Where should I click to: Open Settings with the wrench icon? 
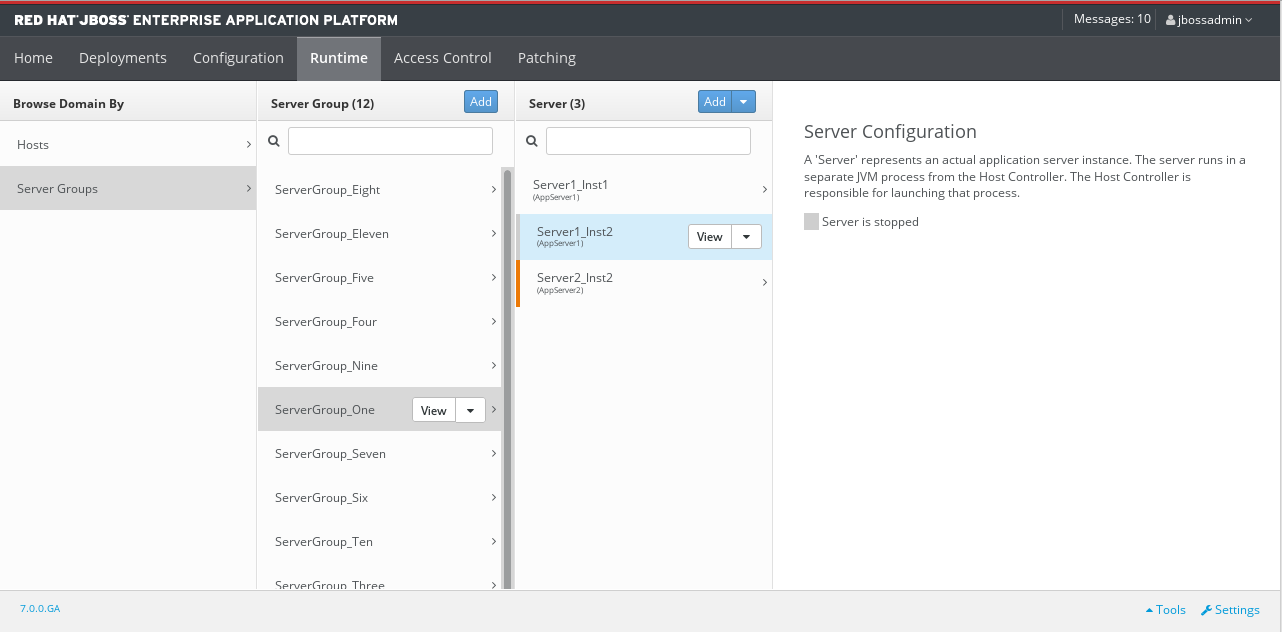tap(1206, 610)
